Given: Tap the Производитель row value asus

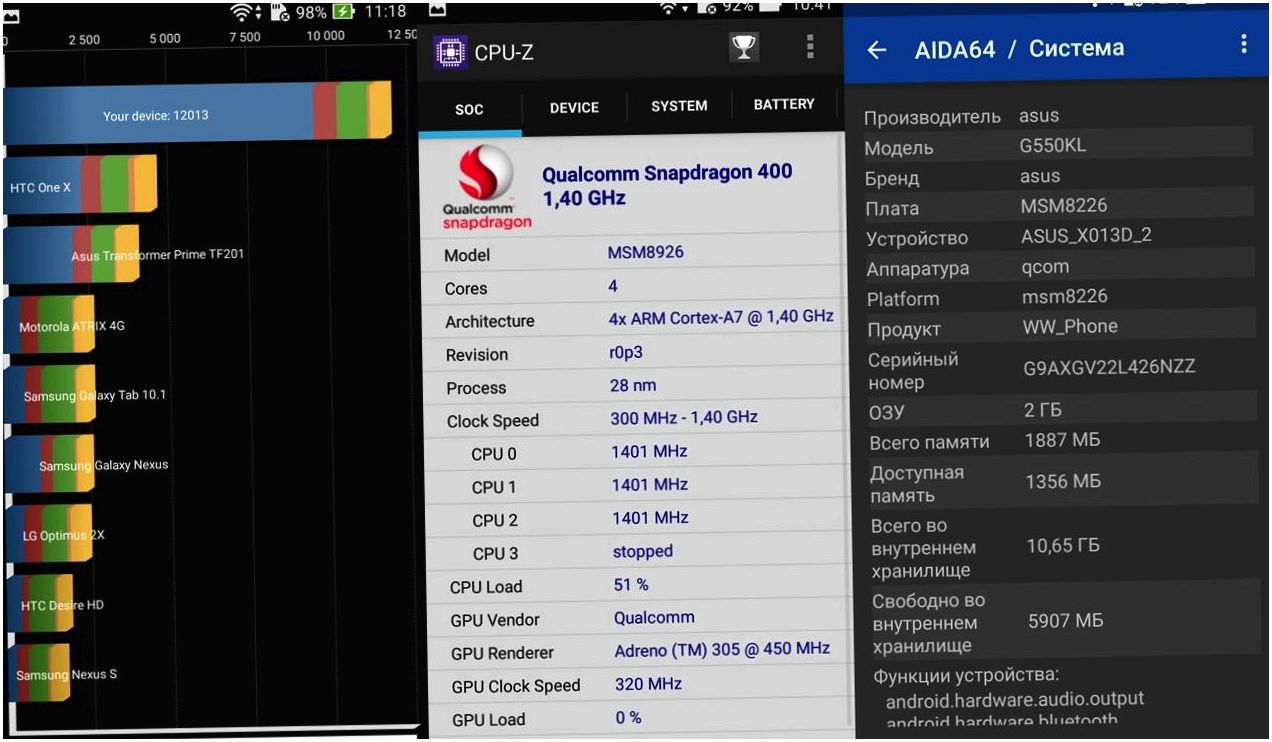Looking at the screenshot, I should click(1040, 116).
